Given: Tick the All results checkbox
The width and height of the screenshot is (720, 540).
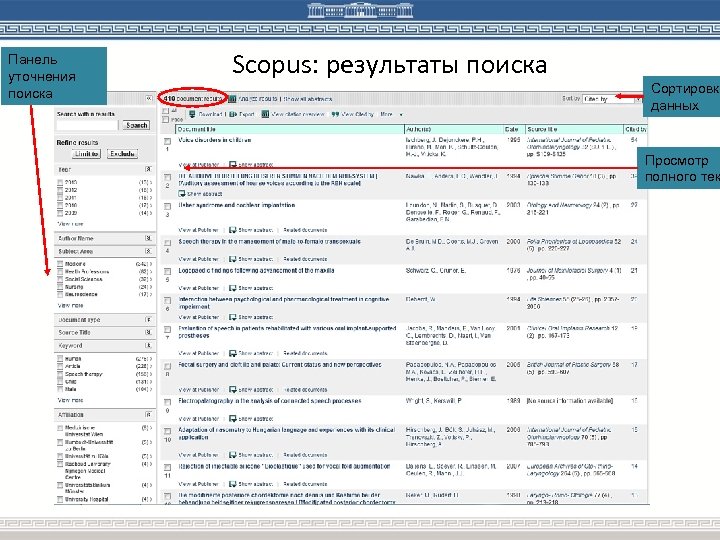Looking at the screenshot, I should point(166,111).
